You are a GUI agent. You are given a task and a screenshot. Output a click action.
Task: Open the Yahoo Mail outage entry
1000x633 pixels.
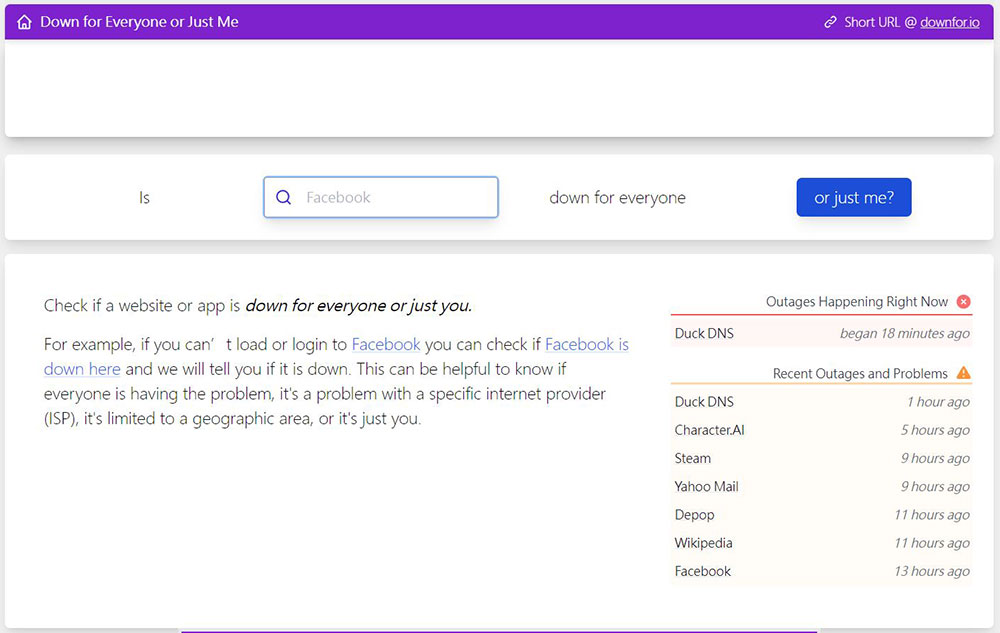706,487
